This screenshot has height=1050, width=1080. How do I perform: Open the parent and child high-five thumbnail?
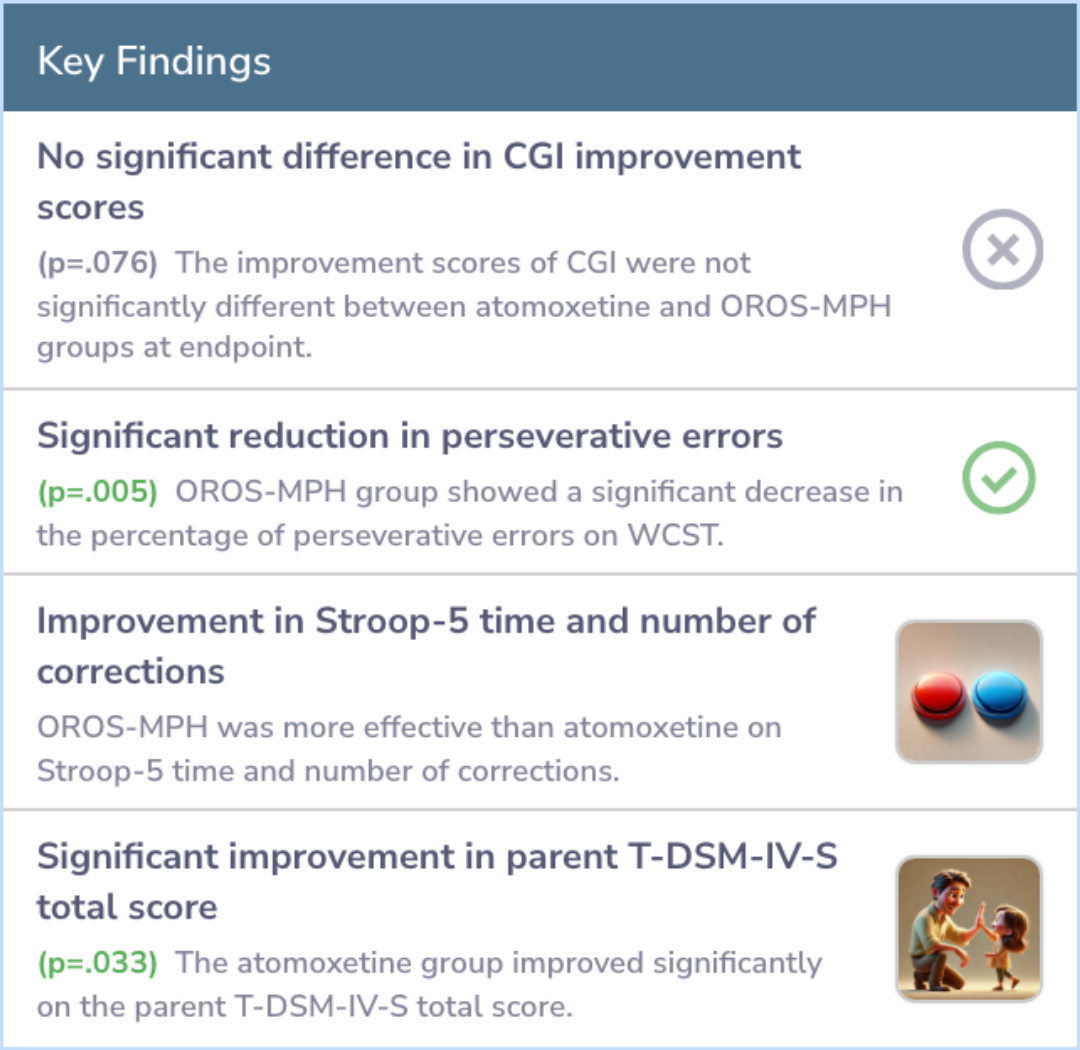(969, 928)
